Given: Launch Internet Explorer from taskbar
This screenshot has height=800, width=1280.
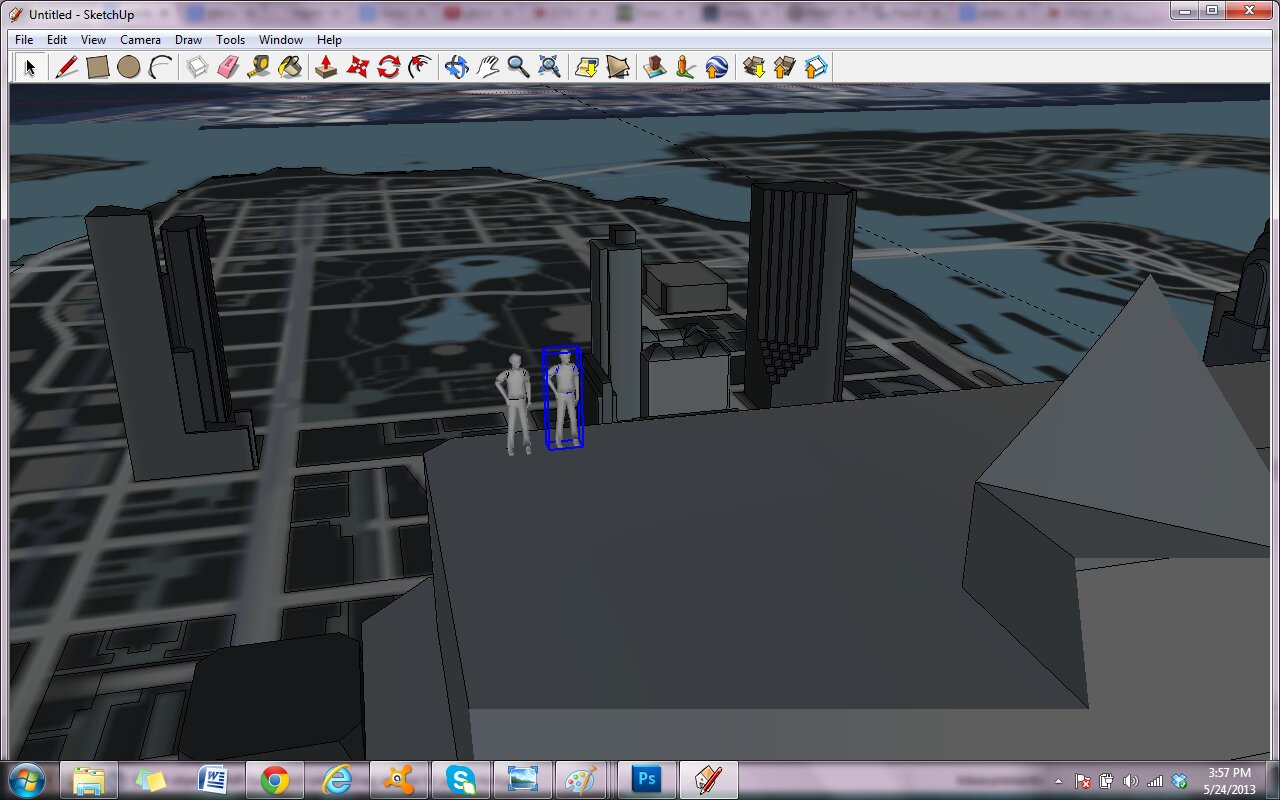Looking at the screenshot, I should (x=337, y=779).
